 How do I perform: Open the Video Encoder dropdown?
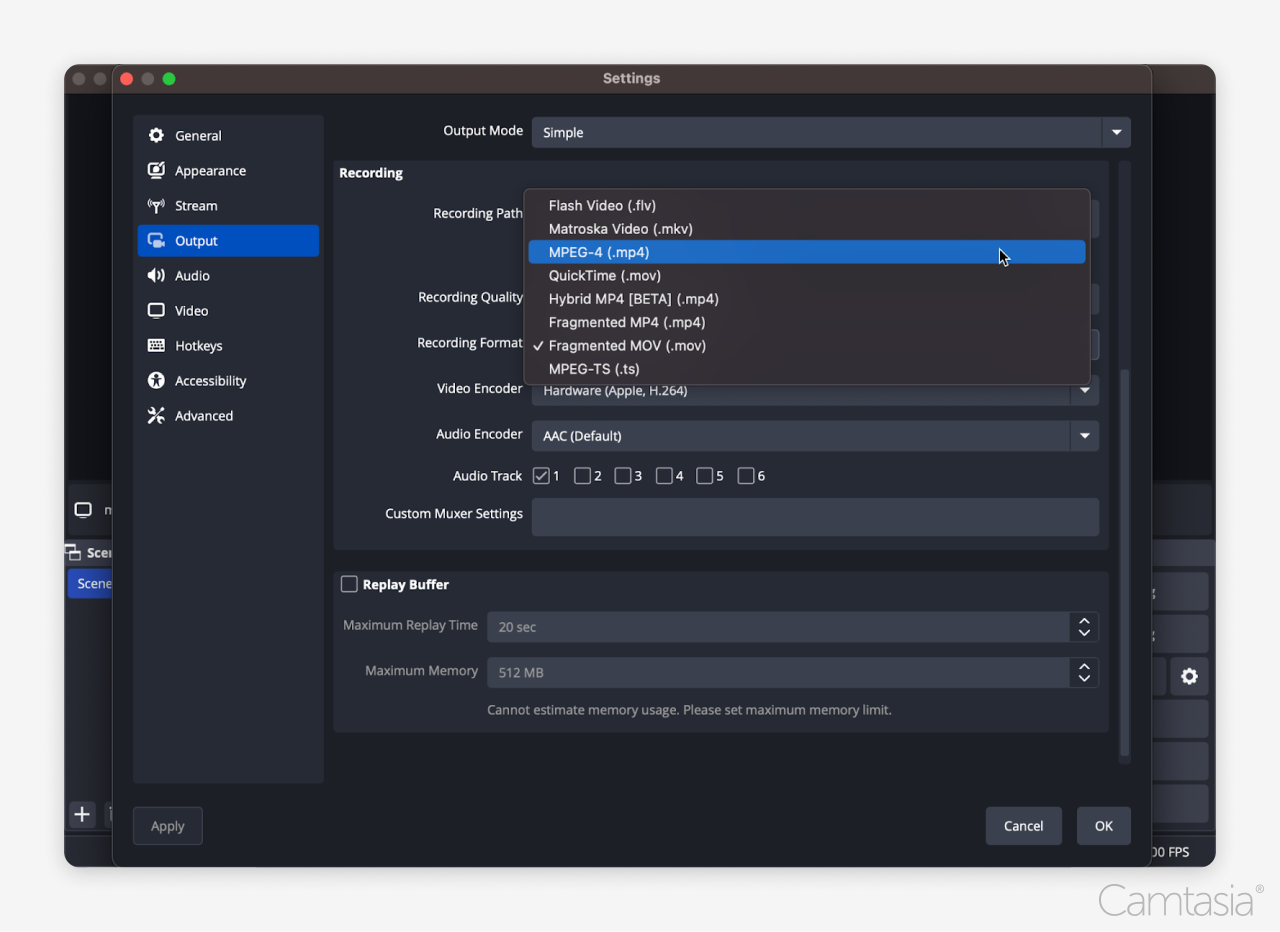1084,390
